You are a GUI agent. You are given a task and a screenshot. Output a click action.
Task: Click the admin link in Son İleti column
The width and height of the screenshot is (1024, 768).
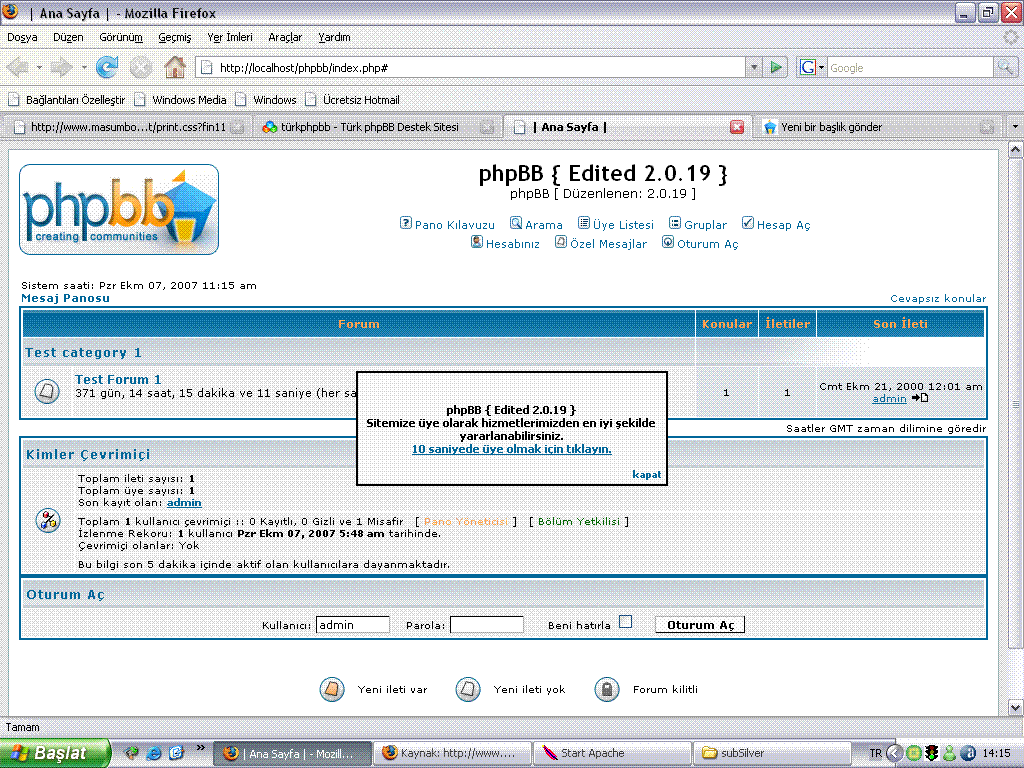[889, 398]
